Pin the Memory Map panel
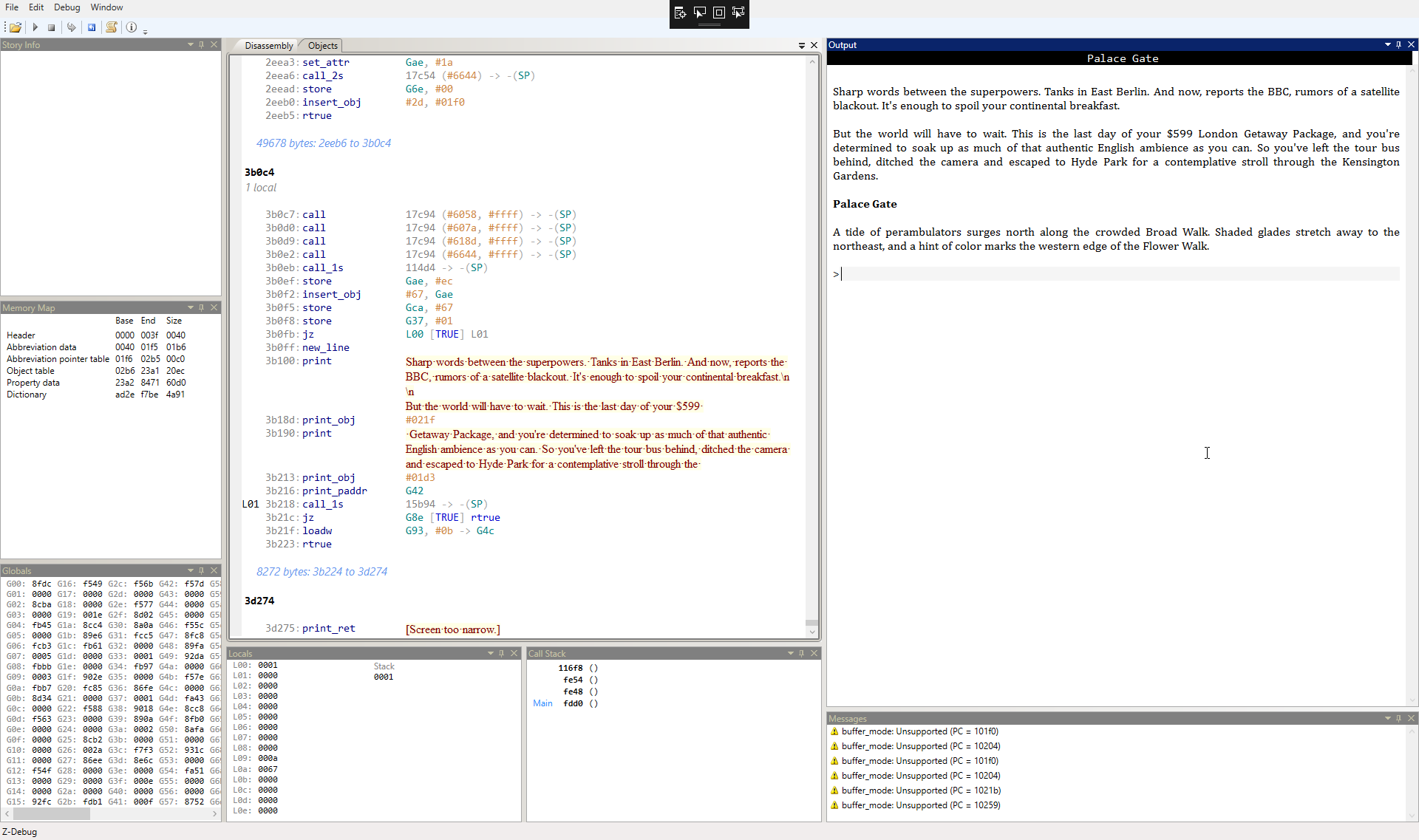Image resolution: width=1419 pixels, height=840 pixels. pyautogui.click(x=201, y=308)
